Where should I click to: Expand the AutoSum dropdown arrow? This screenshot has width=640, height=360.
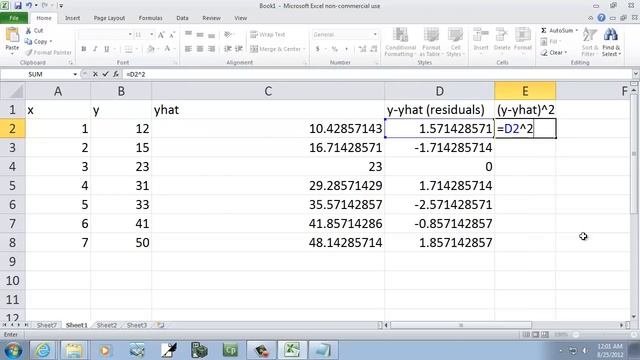click(x=576, y=31)
